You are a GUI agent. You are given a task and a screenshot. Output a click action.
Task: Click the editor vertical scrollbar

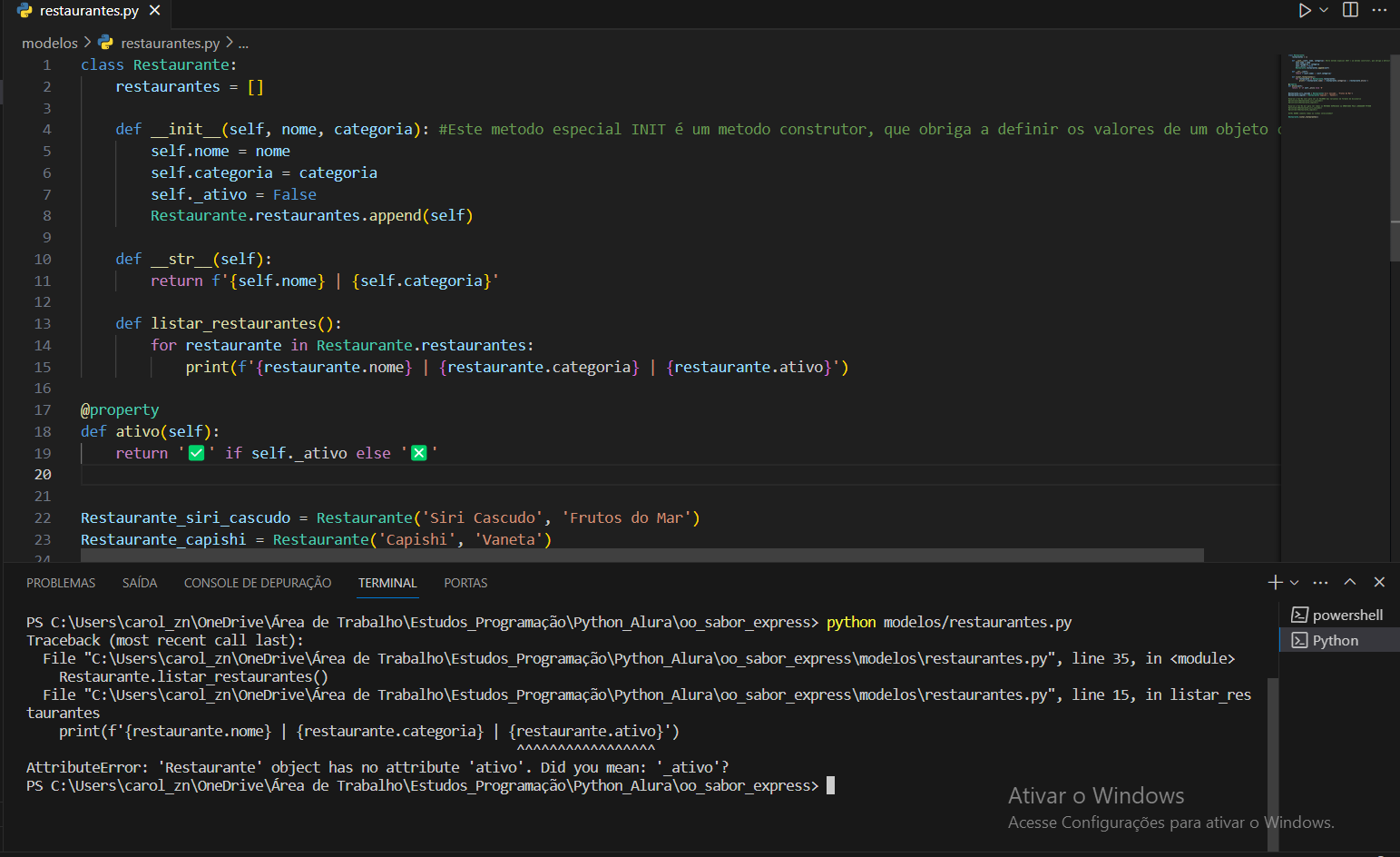(x=1395, y=159)
